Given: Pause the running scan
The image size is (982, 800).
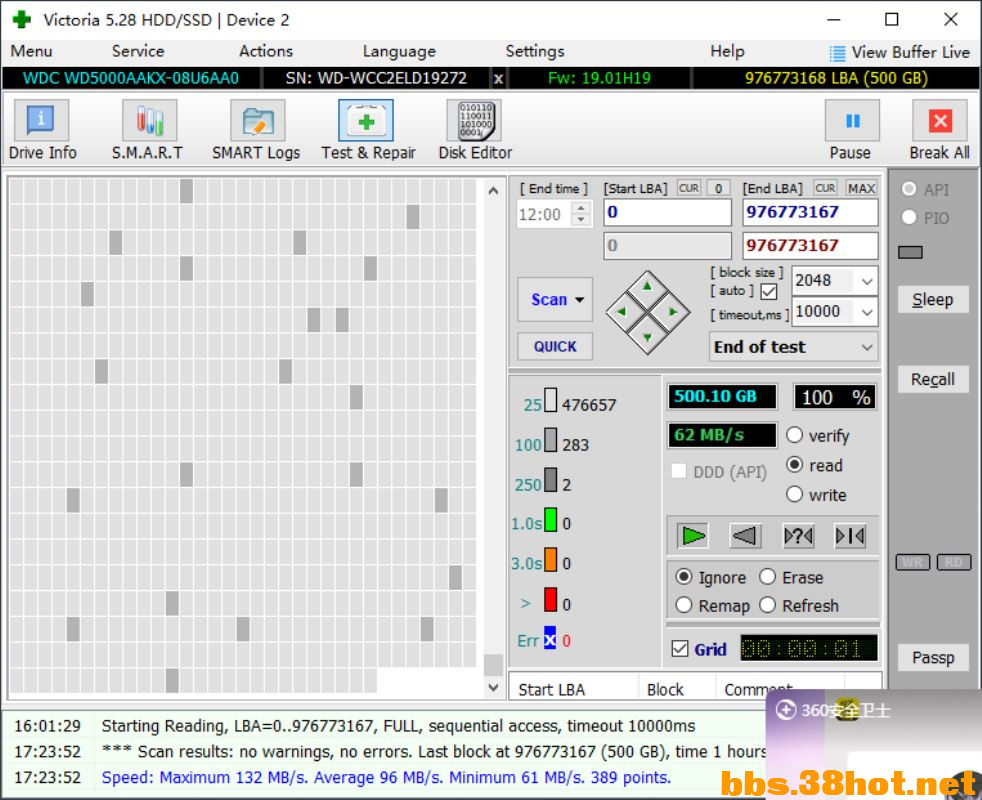Looking at the screenshot, I should pyautogui.click(x=851, y=130).
